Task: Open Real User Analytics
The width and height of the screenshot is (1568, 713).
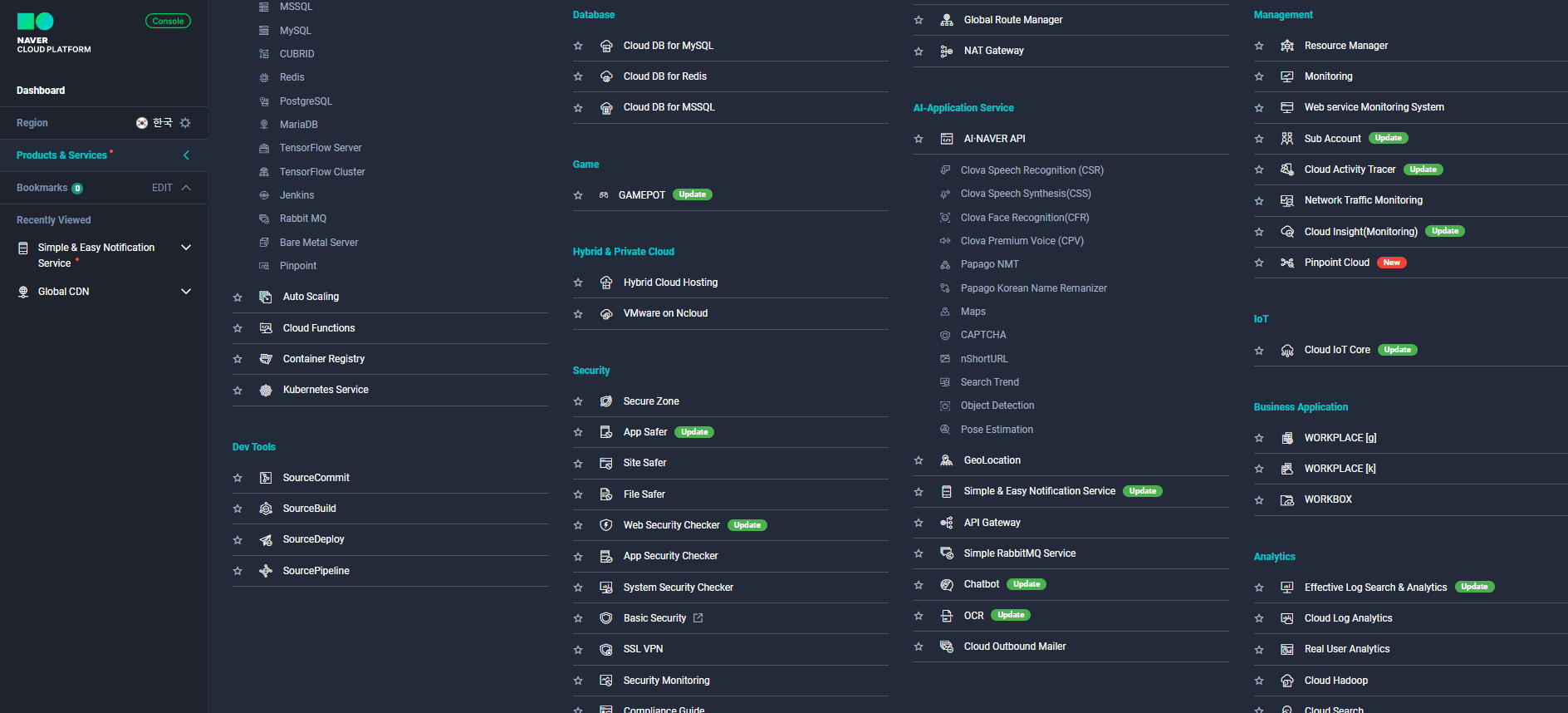Action: click(1347, 649)
